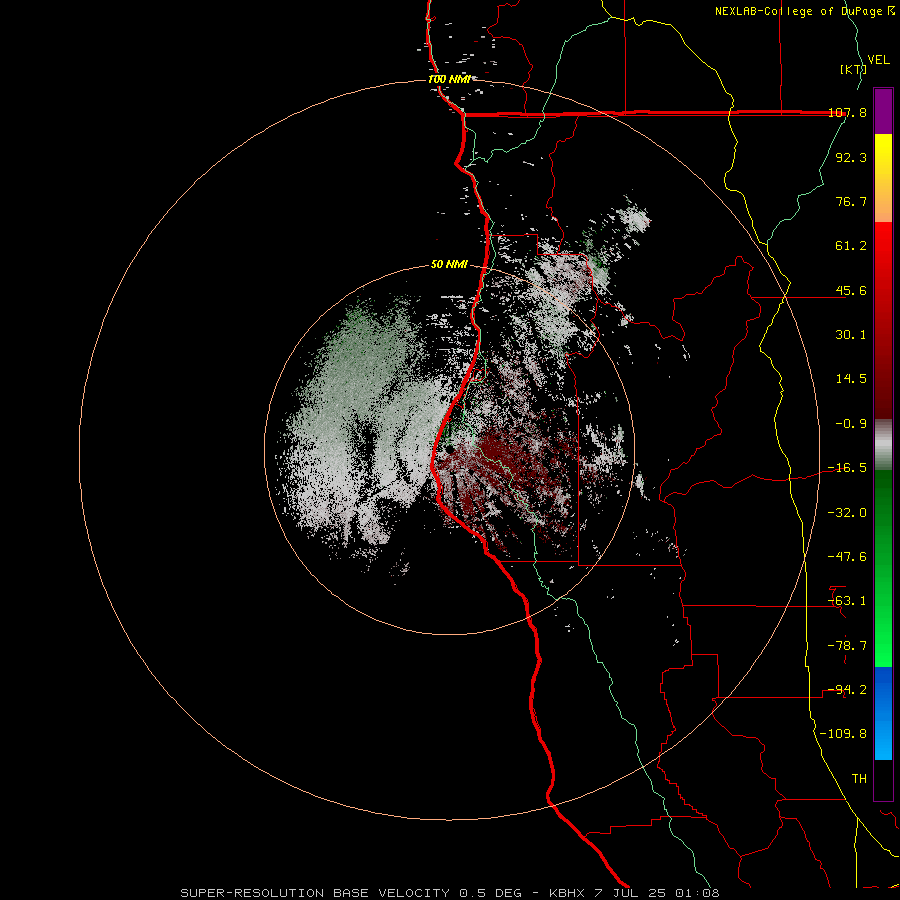This screenshot has width=900, height=900.
Task: Click the VEL legend title
Action: point(878,60)
